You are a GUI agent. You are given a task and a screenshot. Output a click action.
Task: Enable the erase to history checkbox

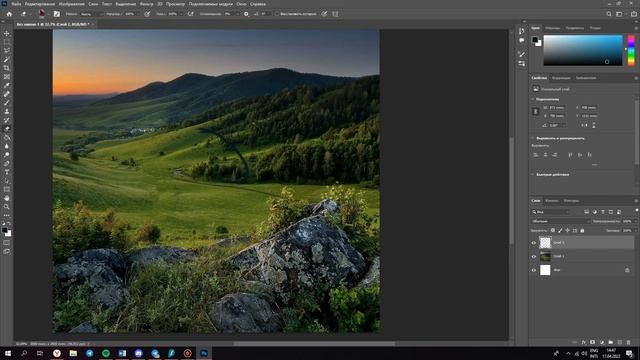[277, 14]
